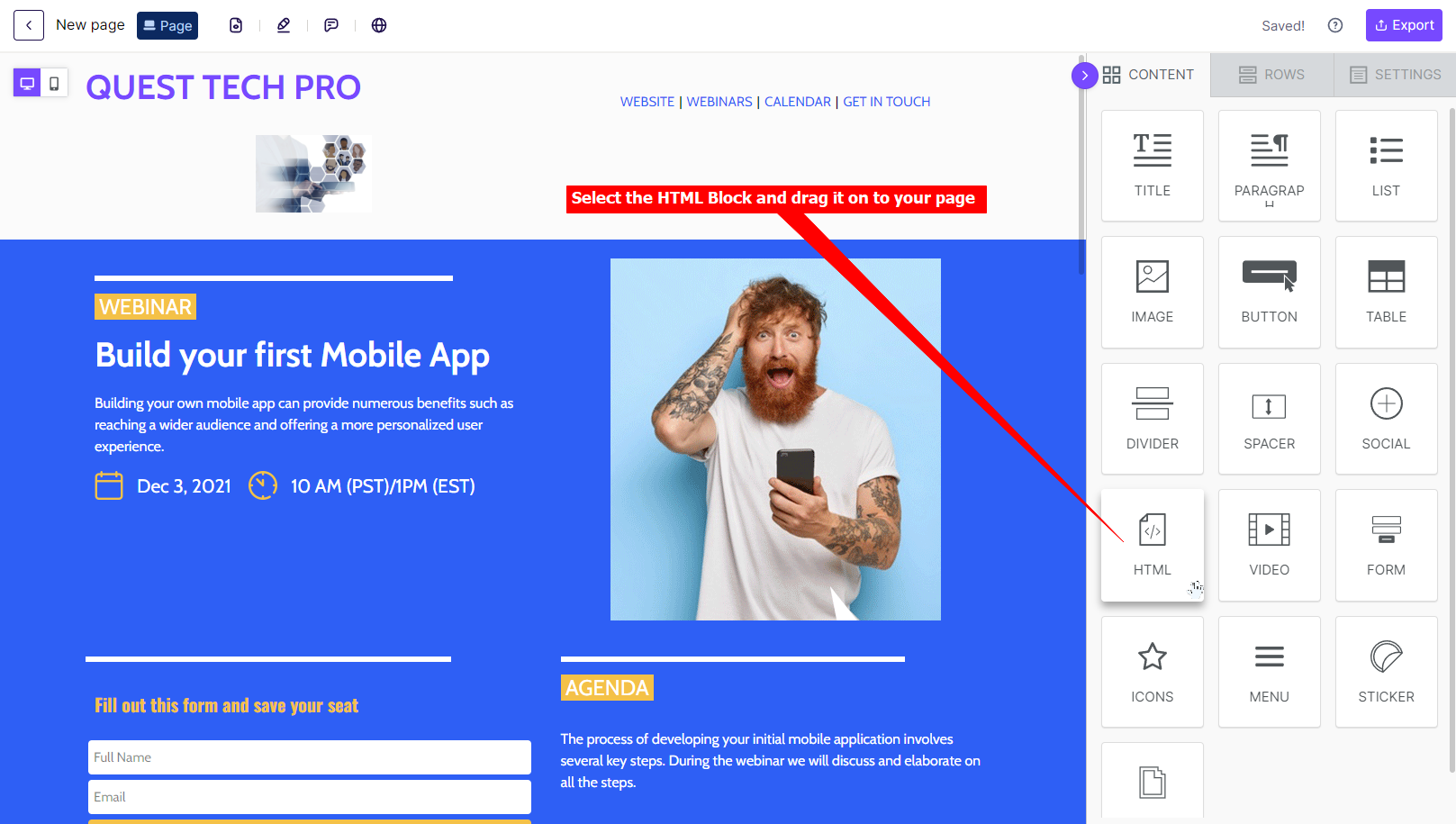
Task: Click the Export button
Action: pos(1404,25)
